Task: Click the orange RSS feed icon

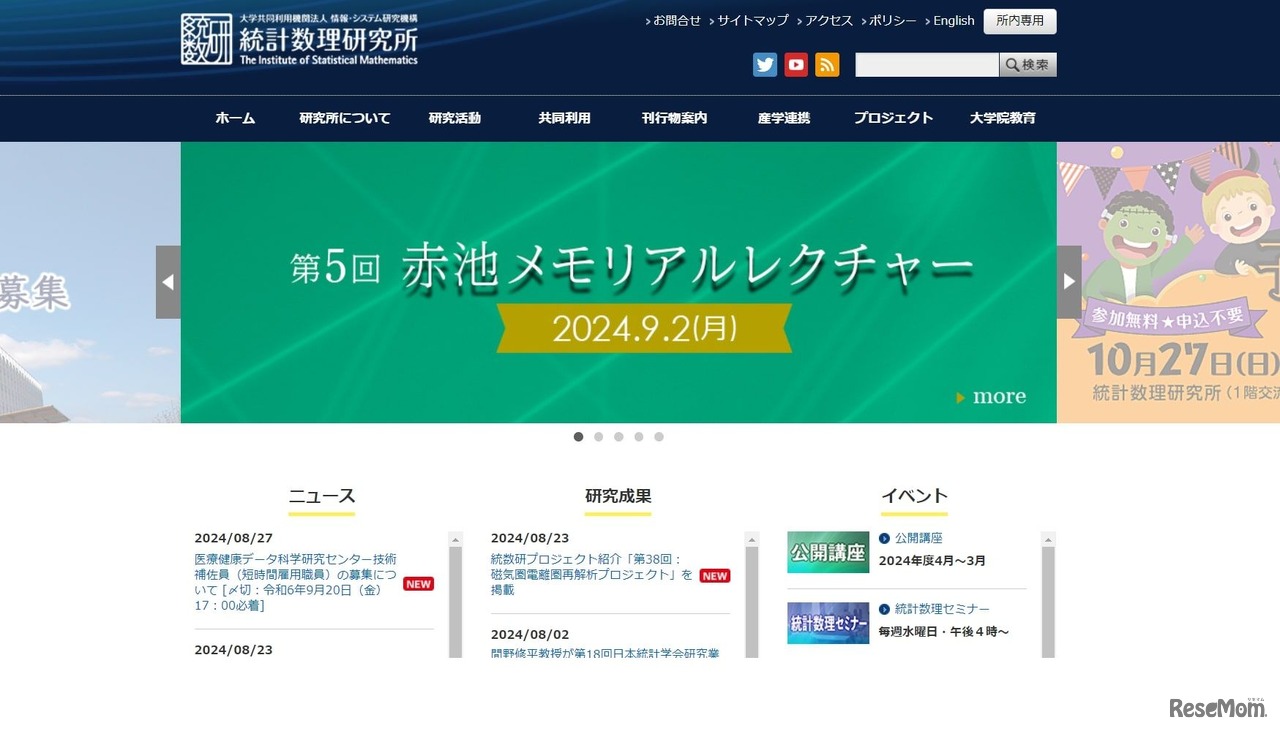Action: [827, 64]
